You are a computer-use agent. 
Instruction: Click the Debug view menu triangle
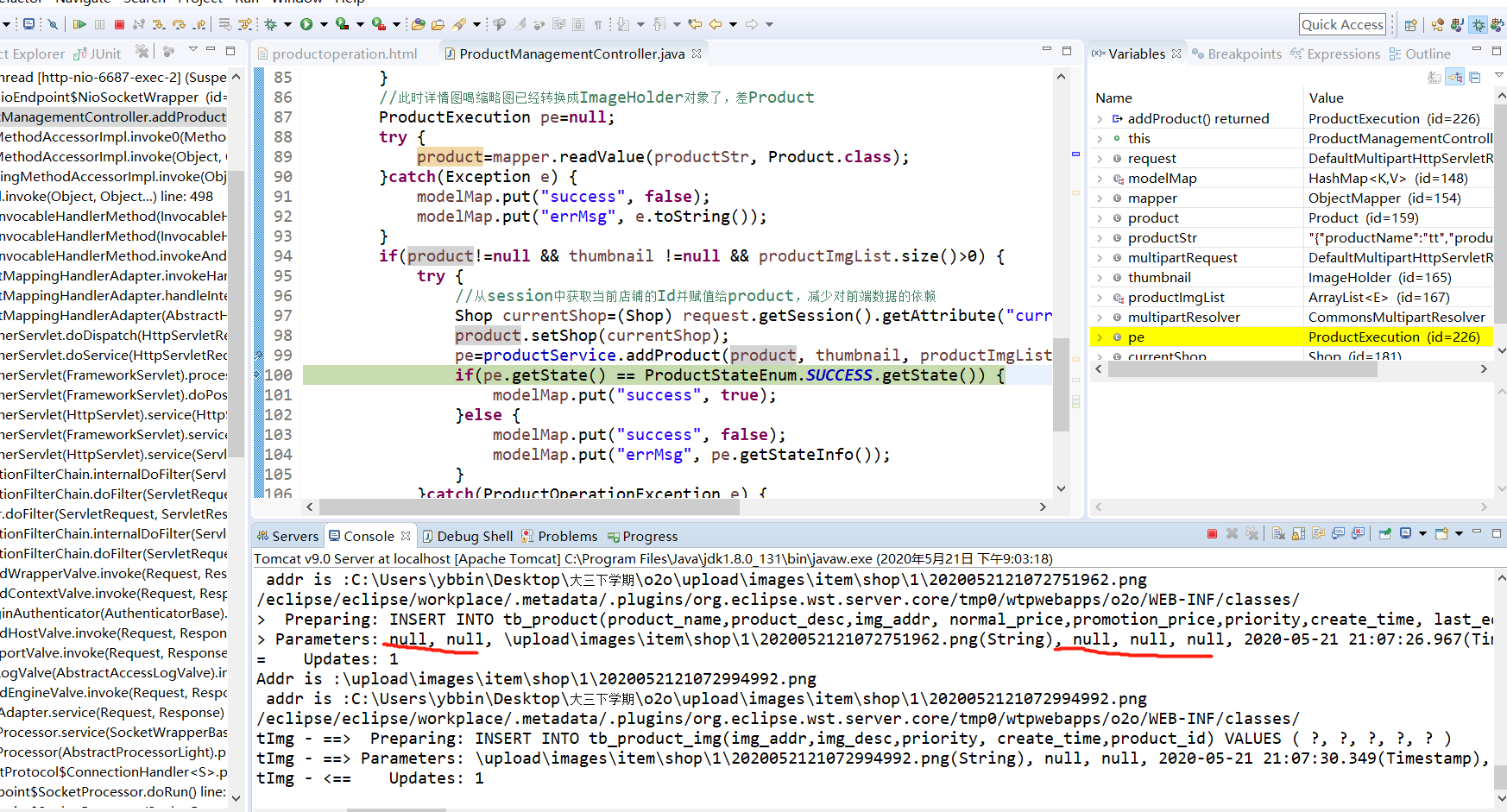point(193,50)
